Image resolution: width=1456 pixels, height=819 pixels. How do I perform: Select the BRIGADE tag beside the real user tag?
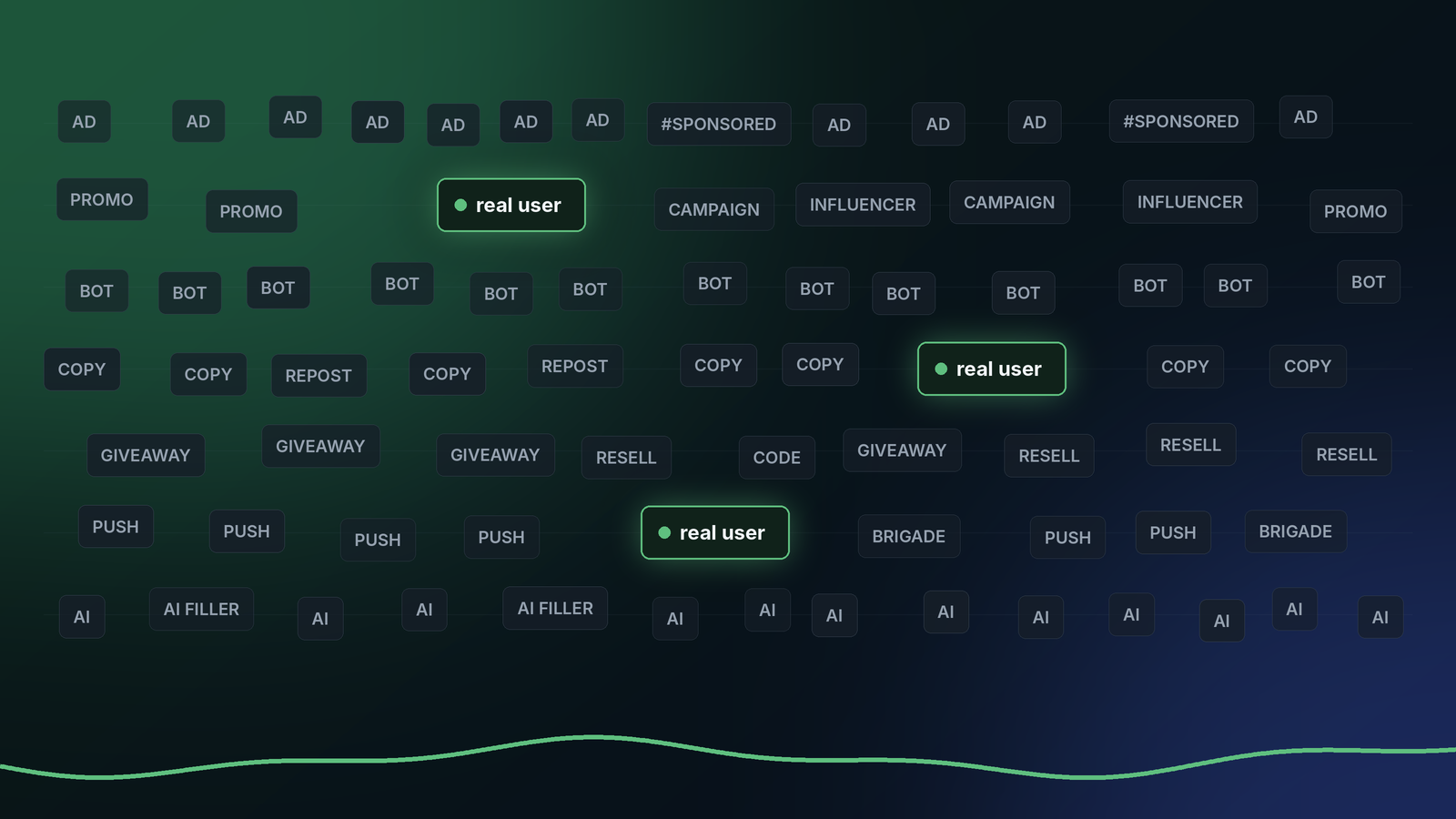(909, 536)
